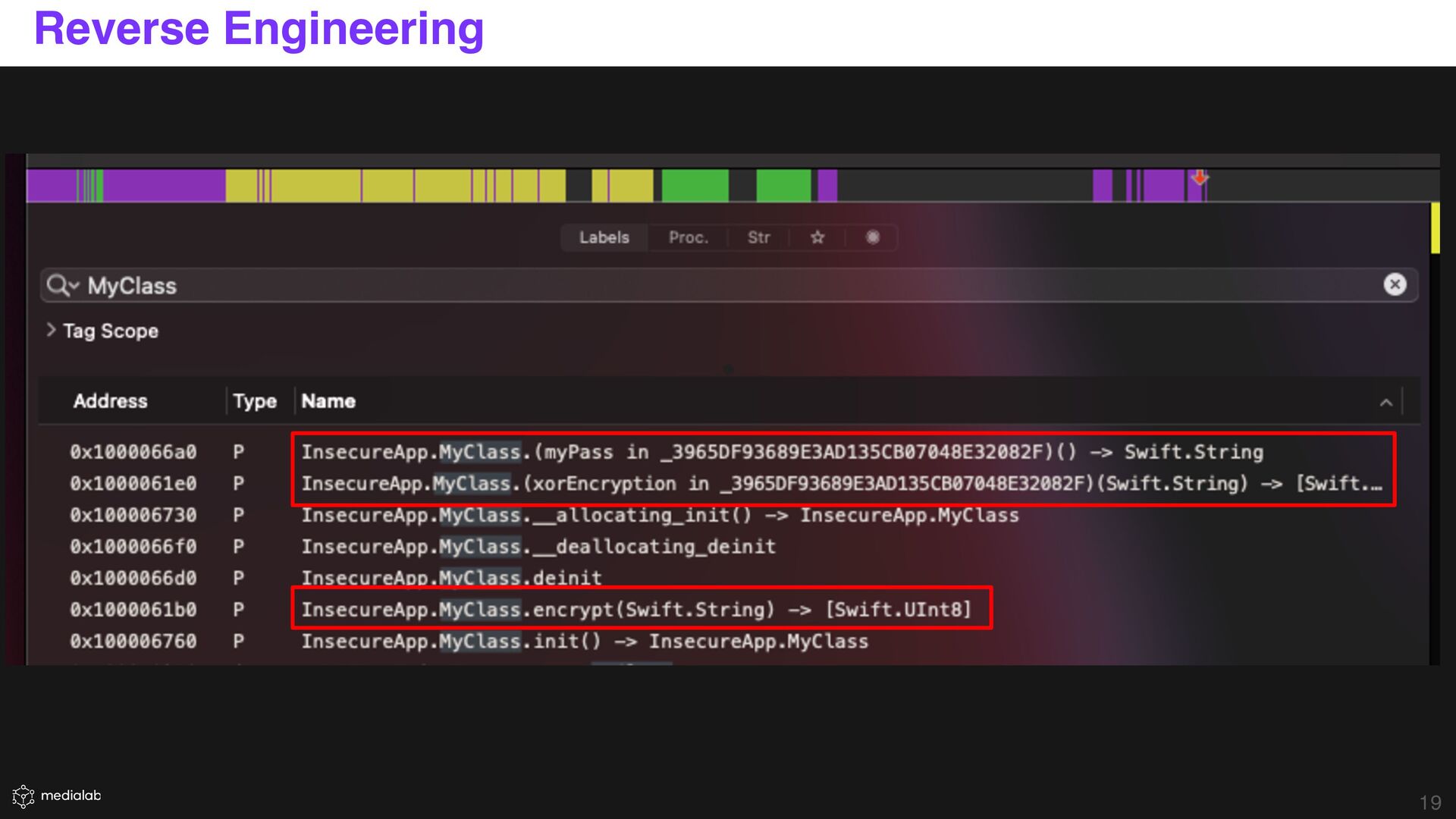1456x819 pixels.
Task: Select the encrypt(Swift.String) row
Action: click(x=635, y=610)
